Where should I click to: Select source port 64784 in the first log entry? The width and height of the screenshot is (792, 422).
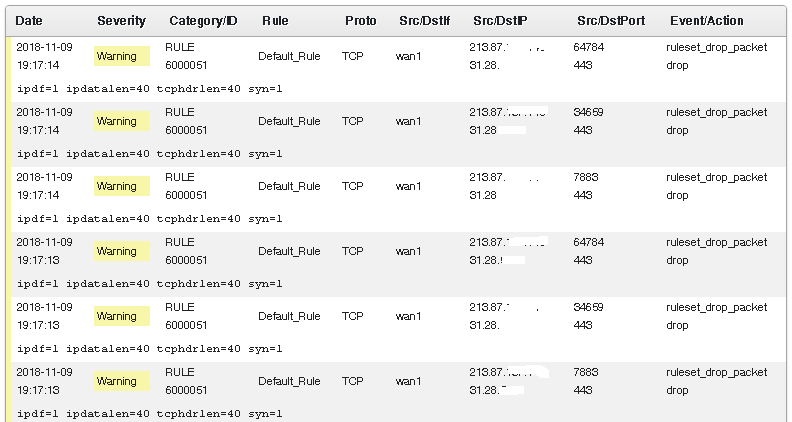(589, 47)
